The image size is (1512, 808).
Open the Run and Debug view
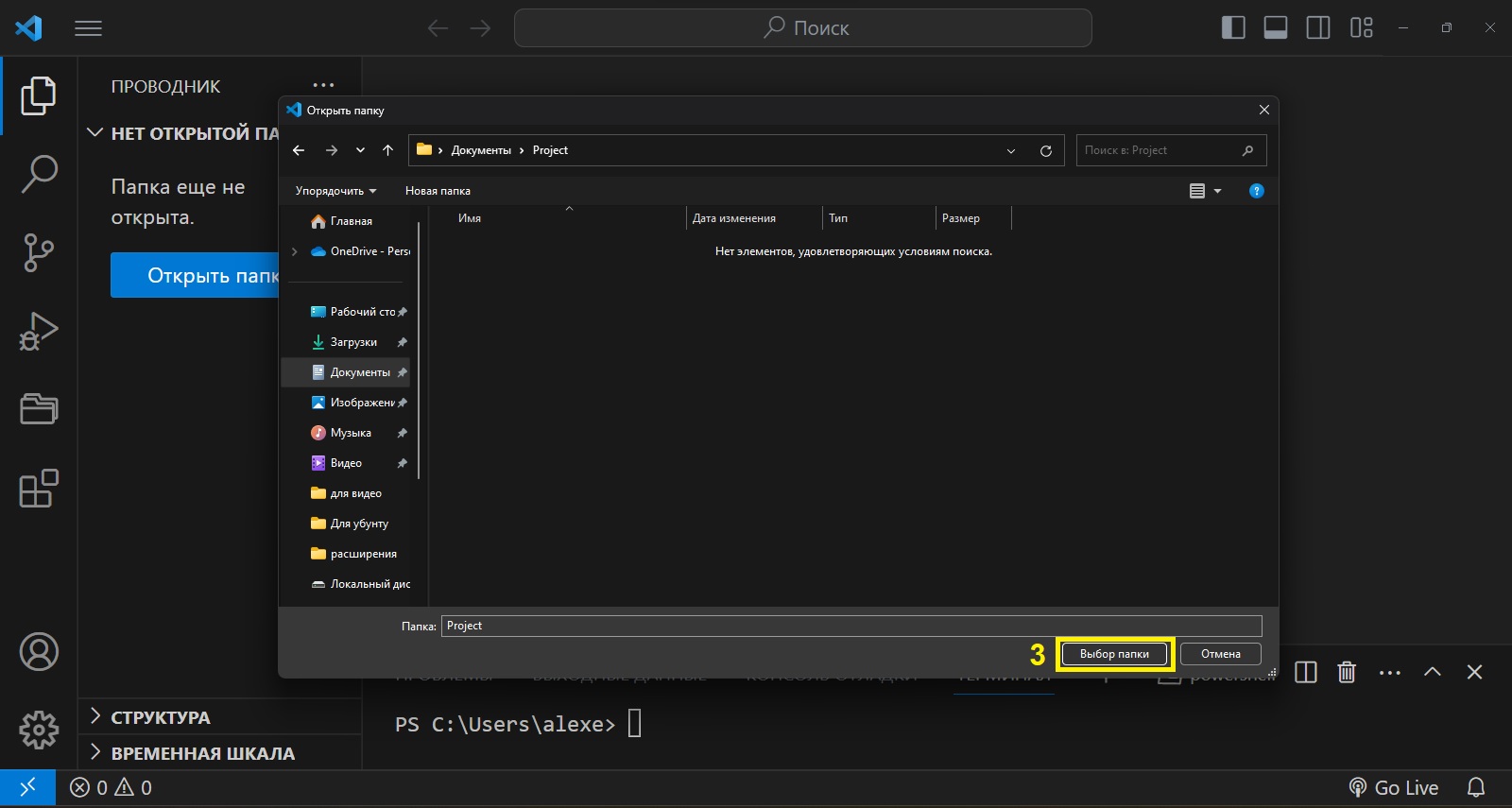click(39, 331)
